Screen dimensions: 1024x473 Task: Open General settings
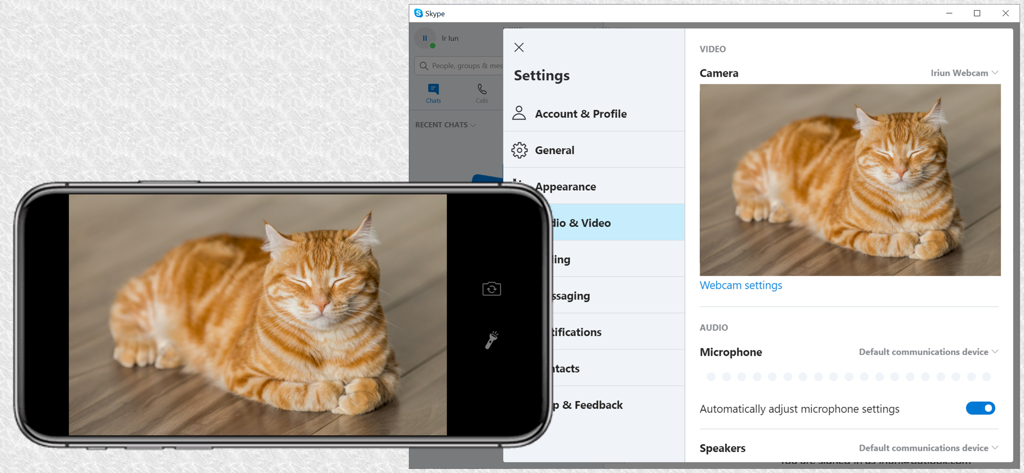(594, 150)
